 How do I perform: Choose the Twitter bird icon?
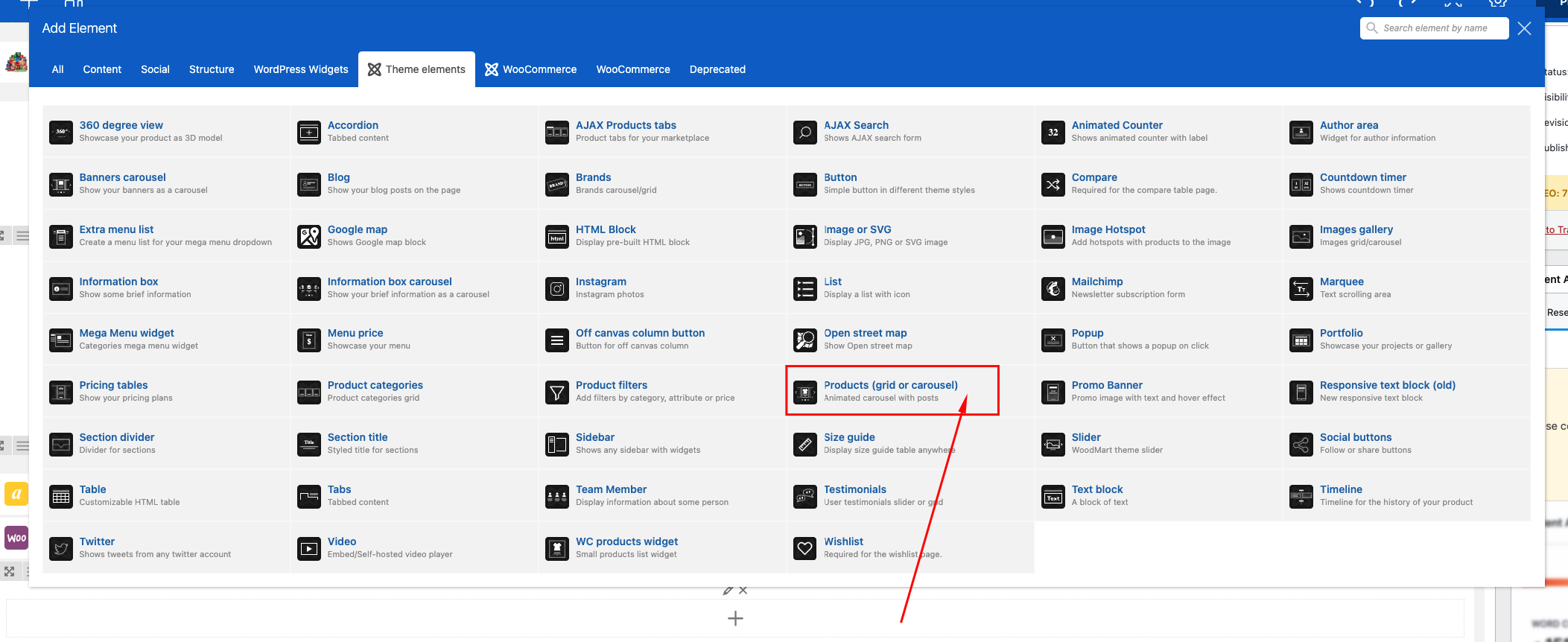pyautogui.click(x=61, y=548)
